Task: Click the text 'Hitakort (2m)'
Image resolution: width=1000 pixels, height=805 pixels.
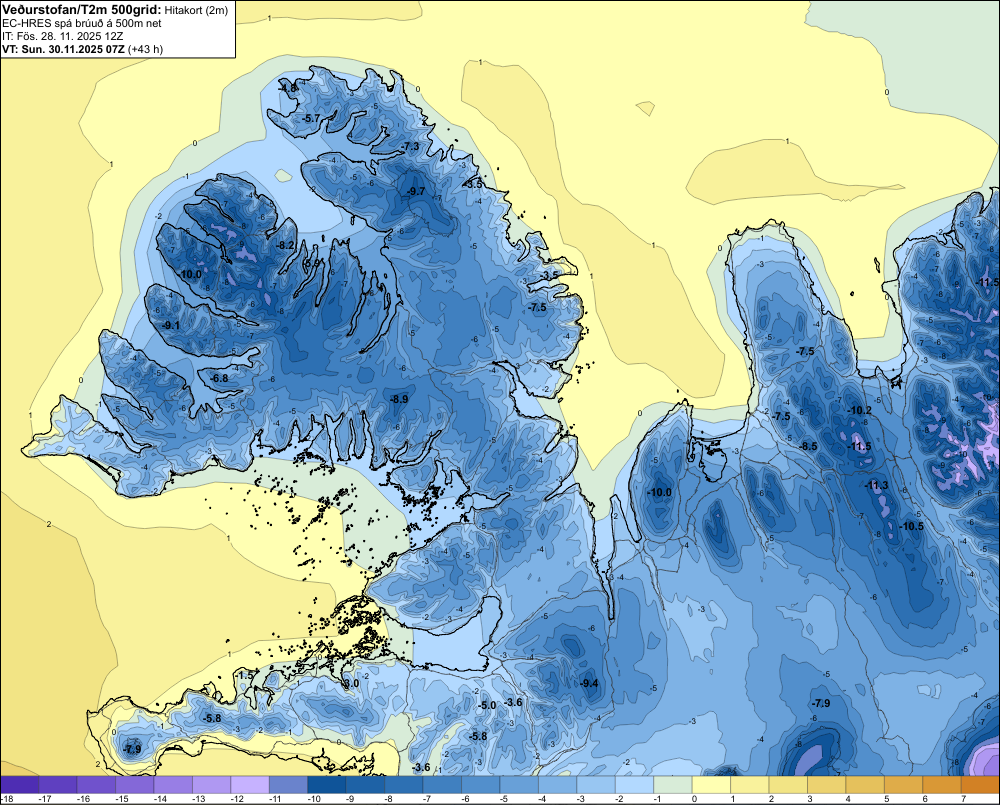Action: click(196, 10)
